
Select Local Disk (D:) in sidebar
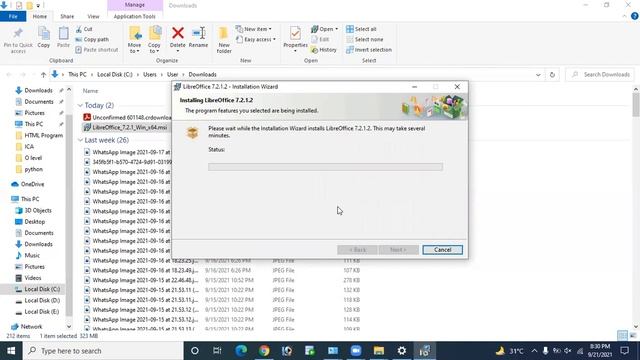[42, 300]
